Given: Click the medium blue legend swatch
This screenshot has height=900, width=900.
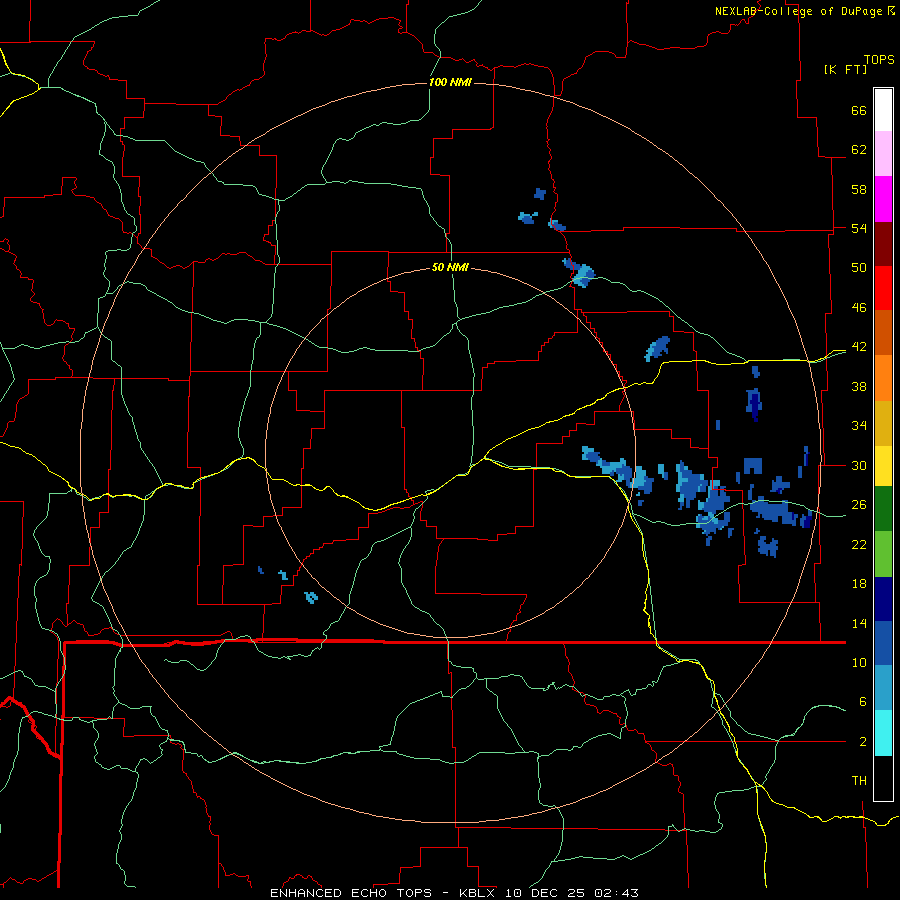Looking at the screenshot, I should coord(883,643).
